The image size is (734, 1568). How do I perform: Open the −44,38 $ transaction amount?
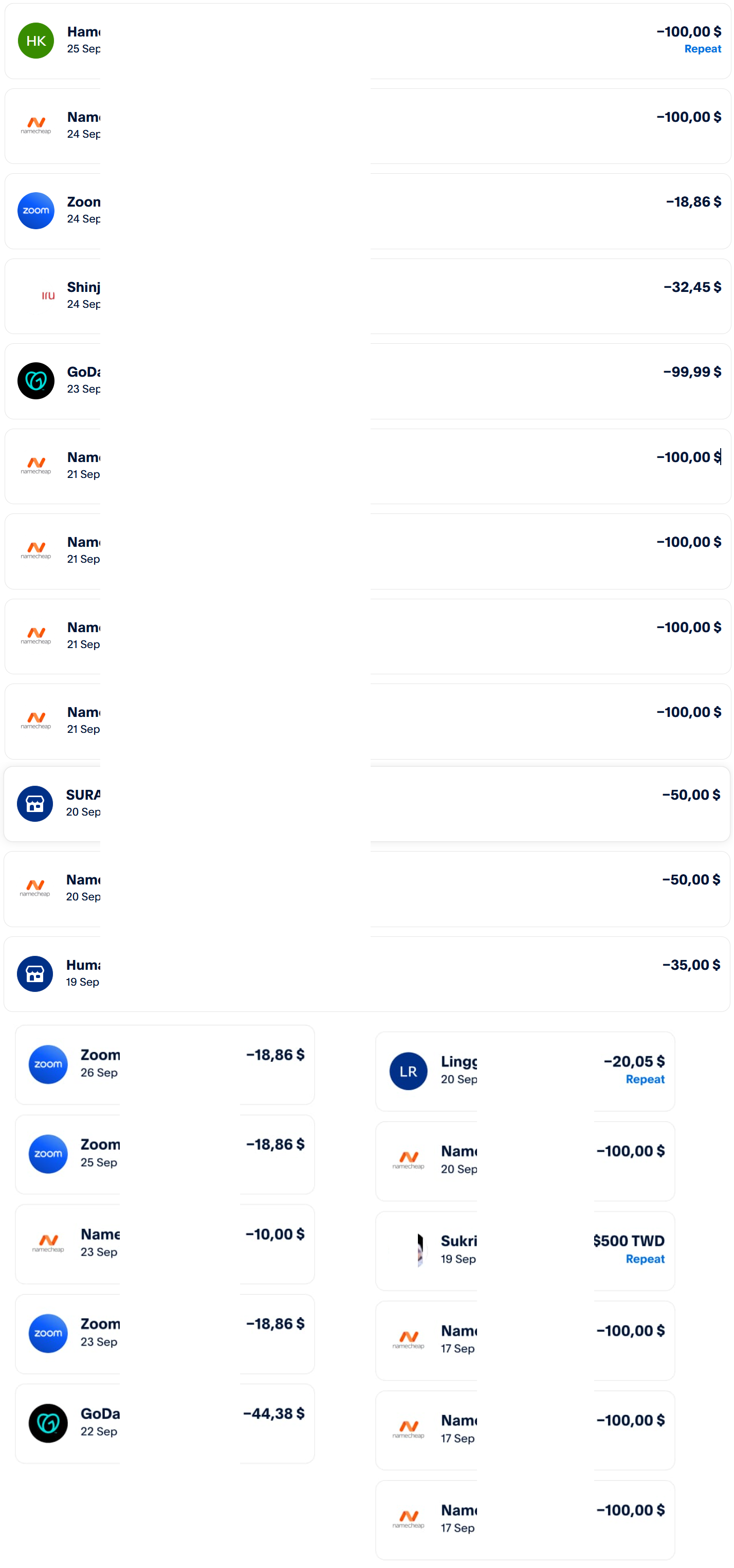coord(274,1413)
